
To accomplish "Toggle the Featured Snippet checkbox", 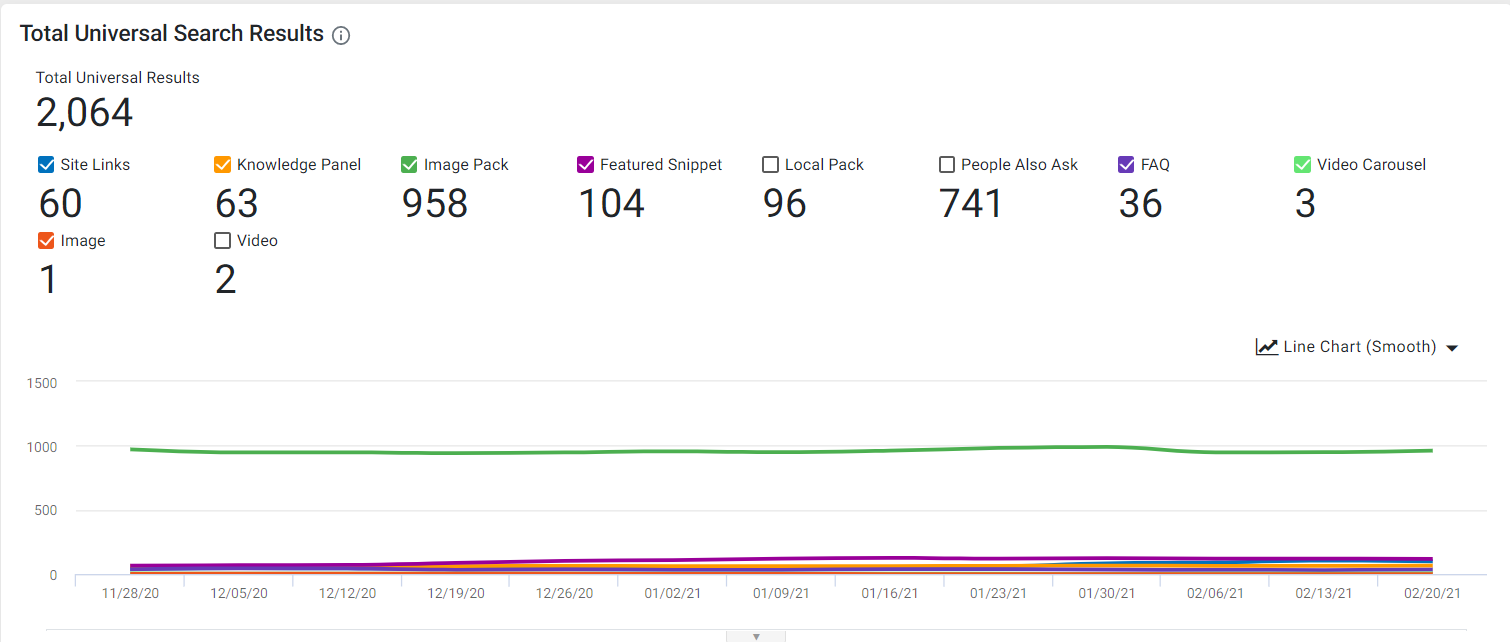I will click(x=586, y=165).
